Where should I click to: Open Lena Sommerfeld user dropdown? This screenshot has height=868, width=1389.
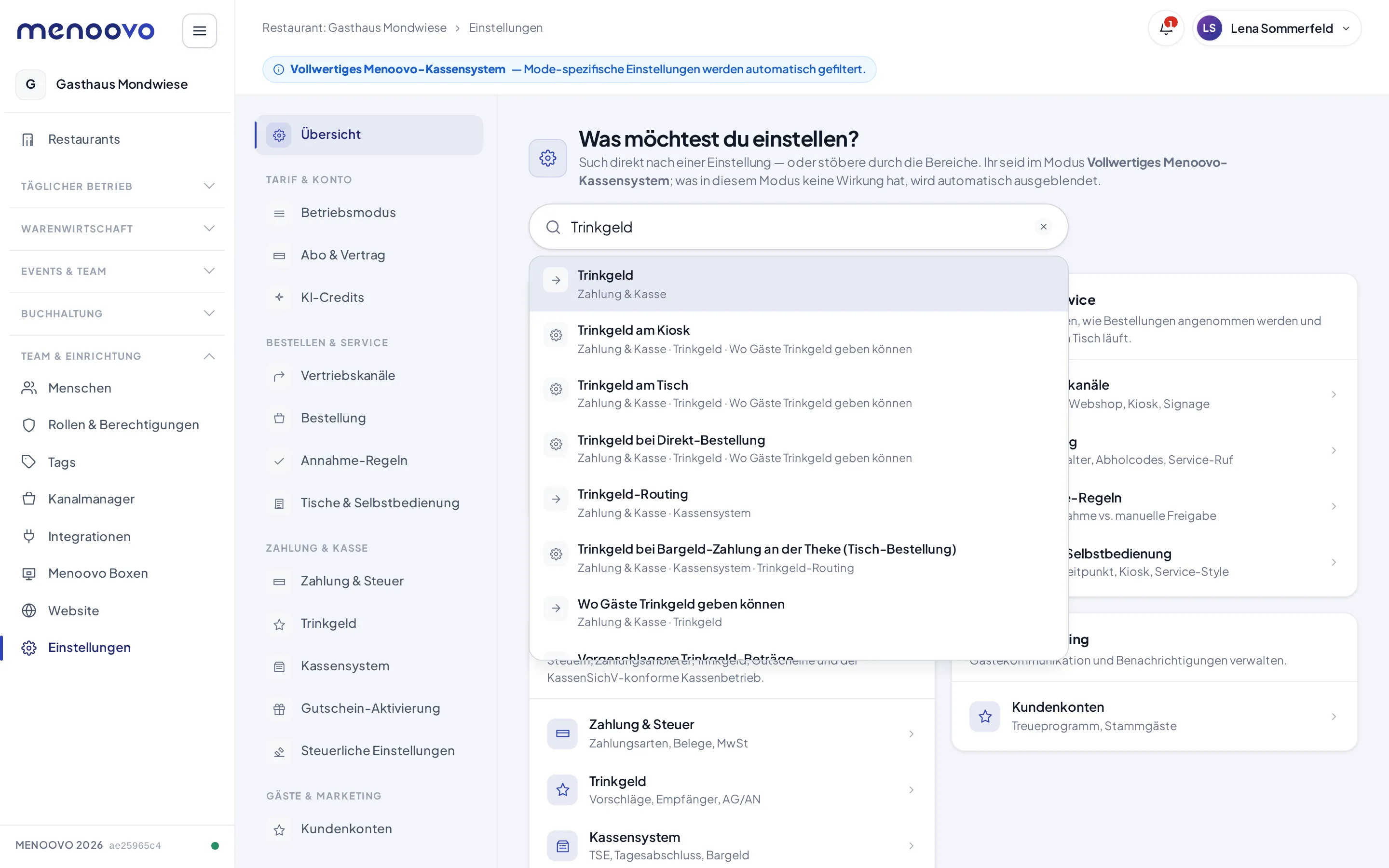click(1276, 28)
